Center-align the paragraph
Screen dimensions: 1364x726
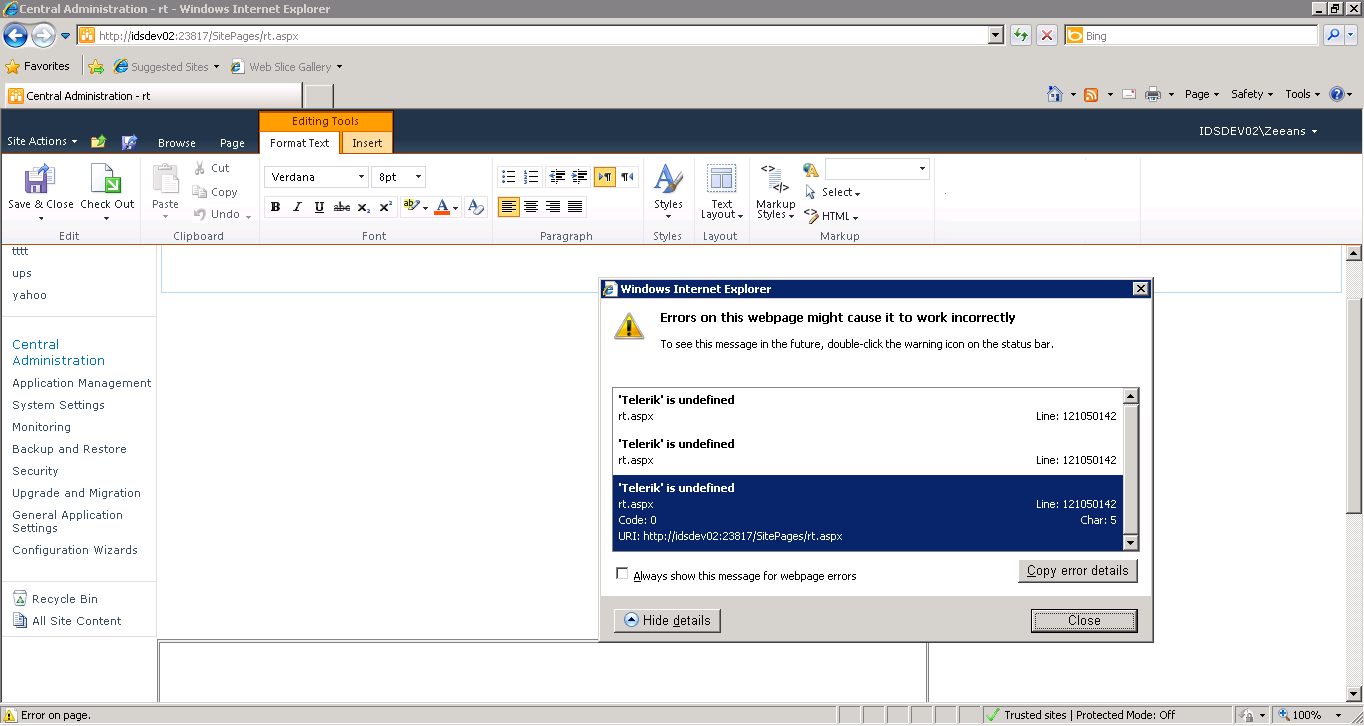(531, 207)
